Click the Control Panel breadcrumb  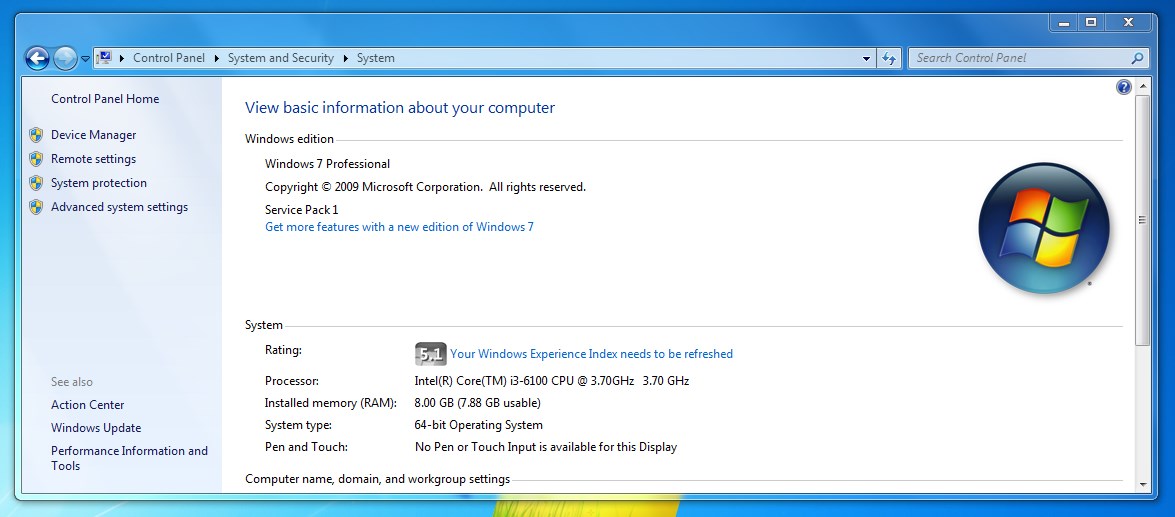(169, 58)
